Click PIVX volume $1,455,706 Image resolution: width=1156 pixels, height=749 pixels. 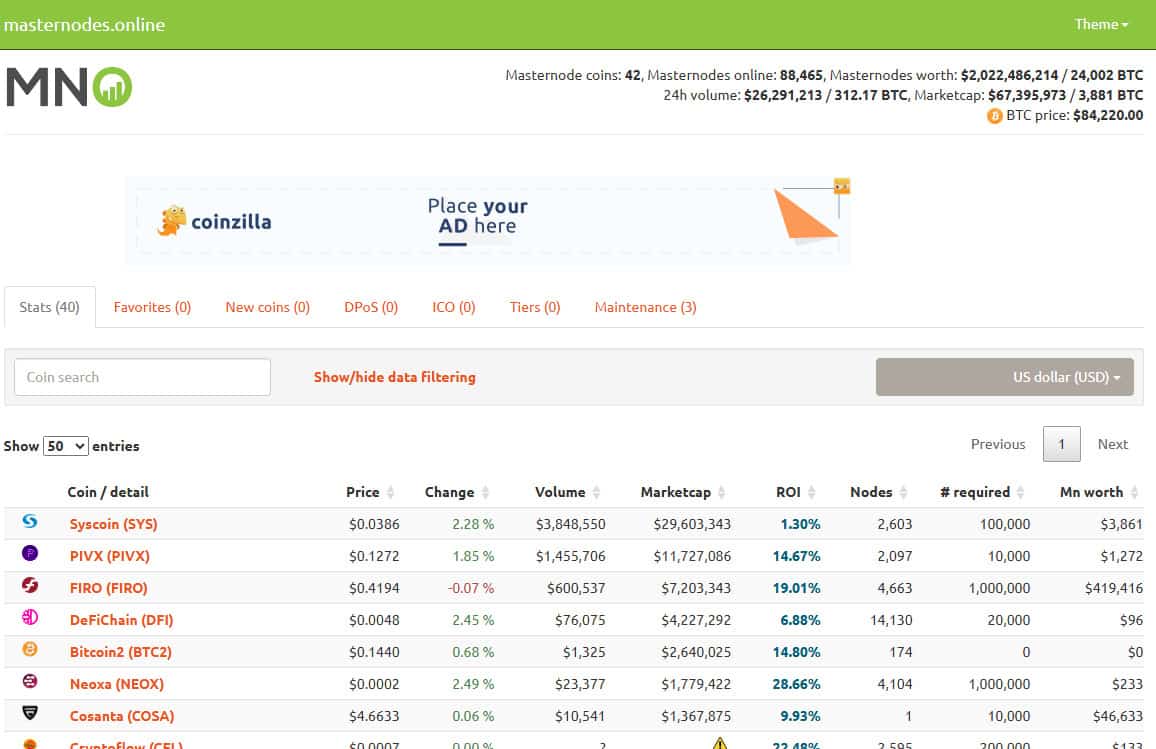point(571,556)
